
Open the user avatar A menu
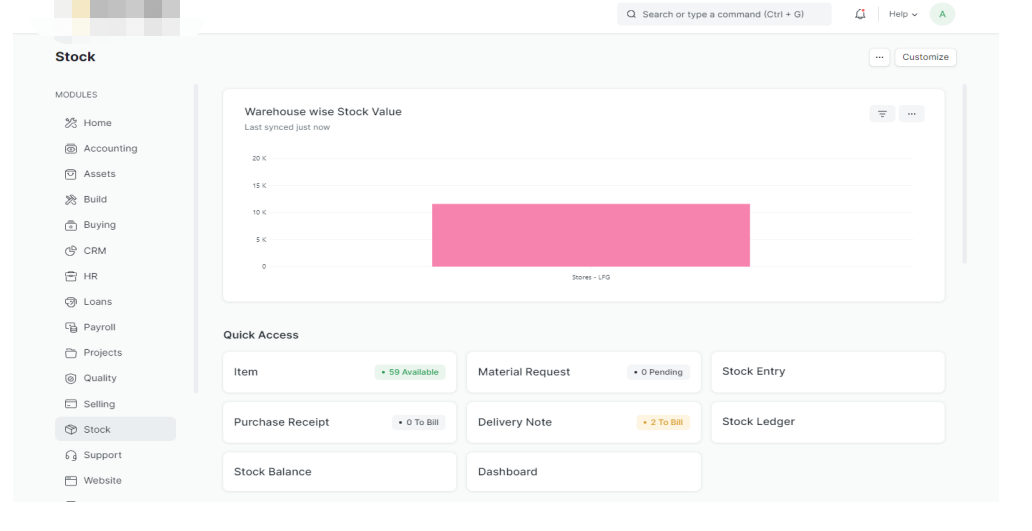click(942, 14)
